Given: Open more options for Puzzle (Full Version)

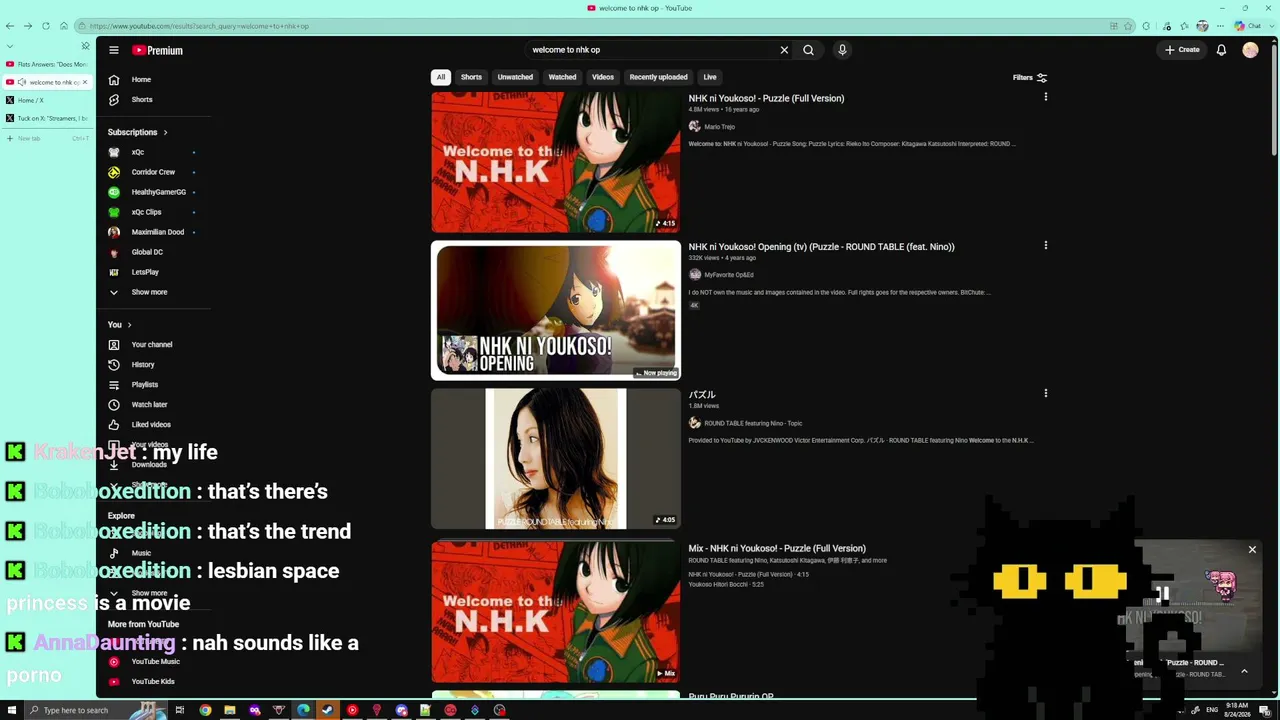Looking at the screenshot, I should [1046, 97].
